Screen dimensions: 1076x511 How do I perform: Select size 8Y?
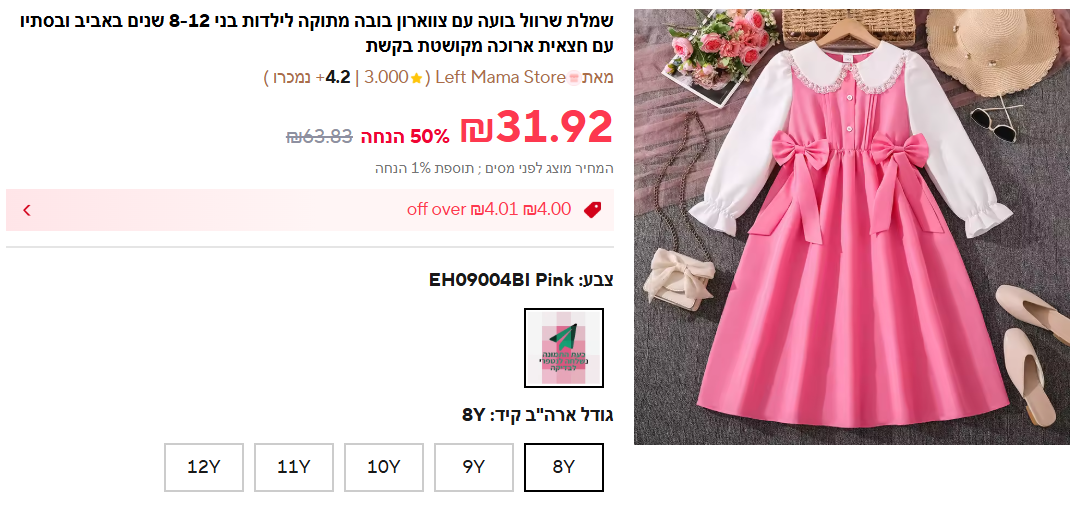[x=563, y=467]
